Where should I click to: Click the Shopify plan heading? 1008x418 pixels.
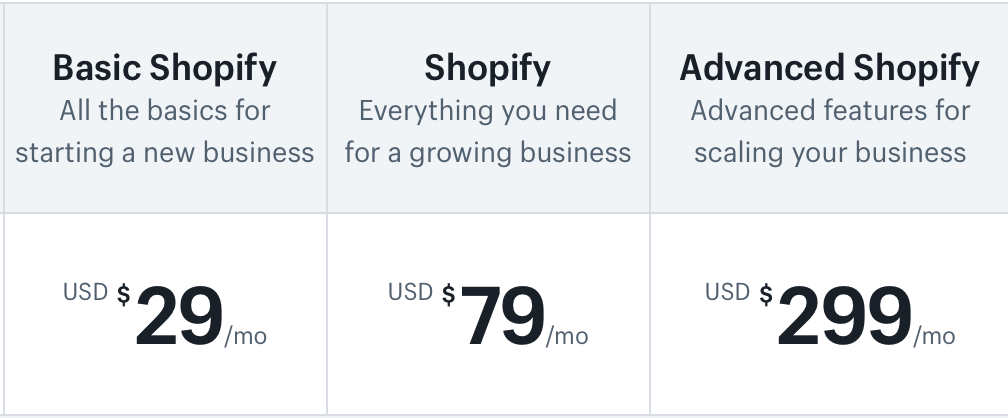(x=487, y=69)
